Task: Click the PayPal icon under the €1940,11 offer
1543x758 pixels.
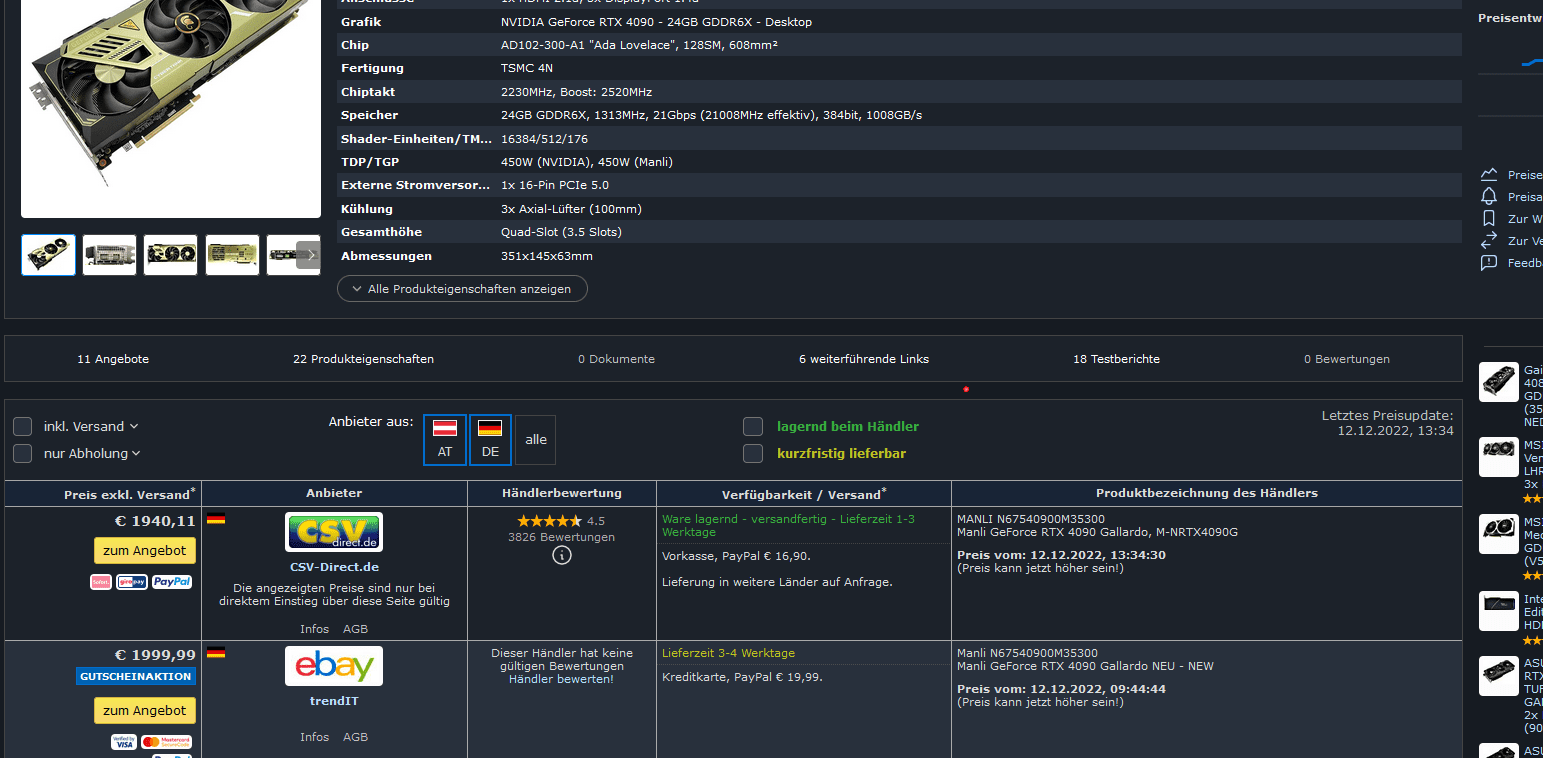Action: [x=172, y=582]
